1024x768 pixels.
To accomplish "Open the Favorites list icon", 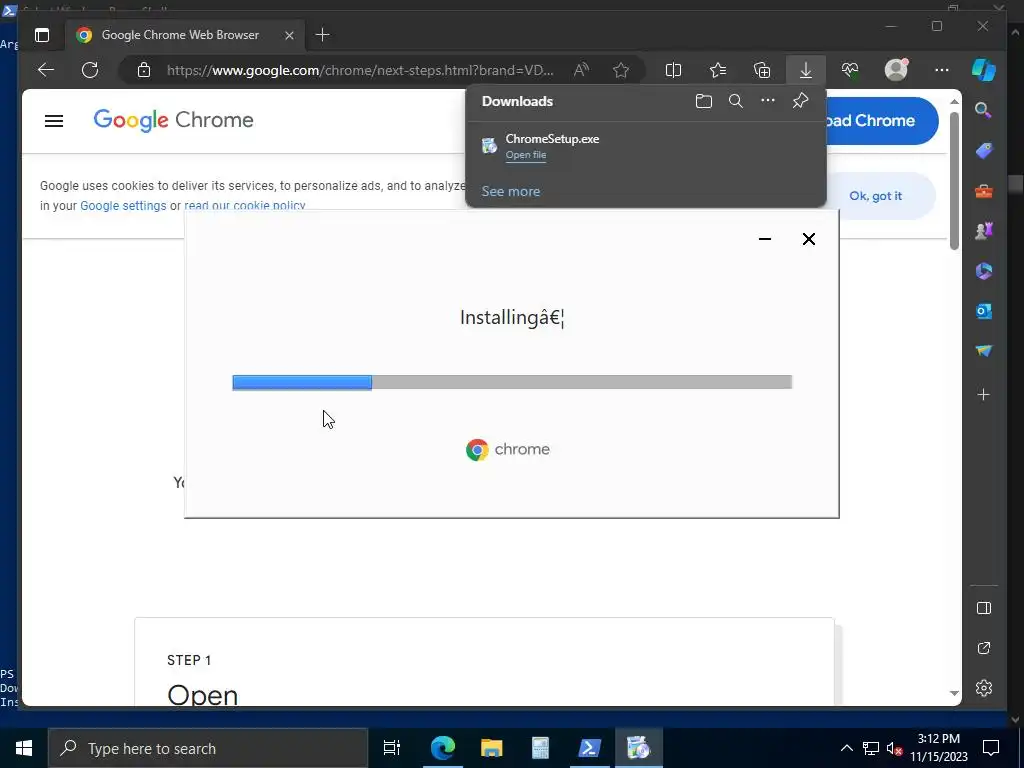I will coord(718,70).
